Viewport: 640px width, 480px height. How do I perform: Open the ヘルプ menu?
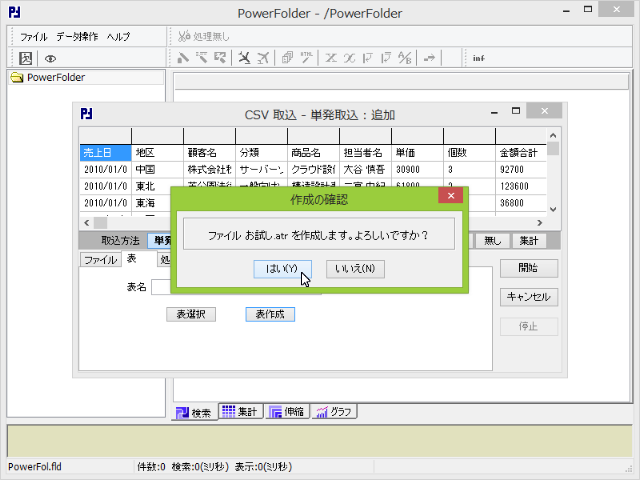pyautogui.click(x=118, y=37)
